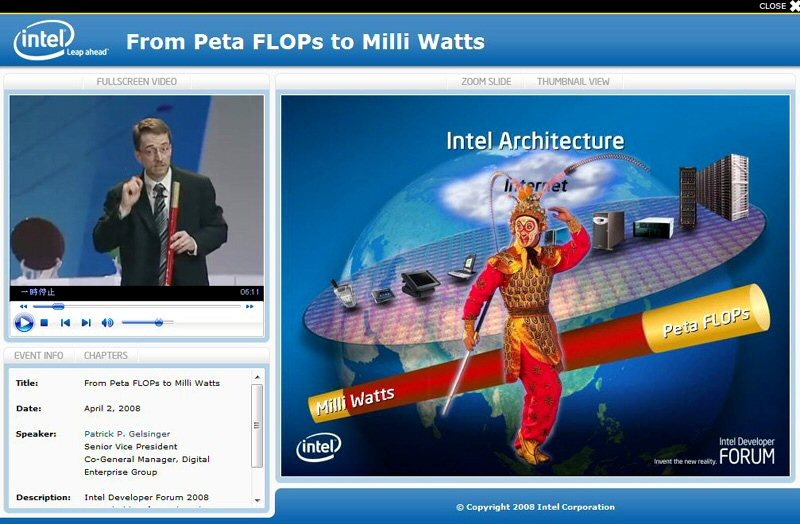Click the scroll down arrow in event info
Viewport: 800px width, 524px height.
click(x=257, y=501)
